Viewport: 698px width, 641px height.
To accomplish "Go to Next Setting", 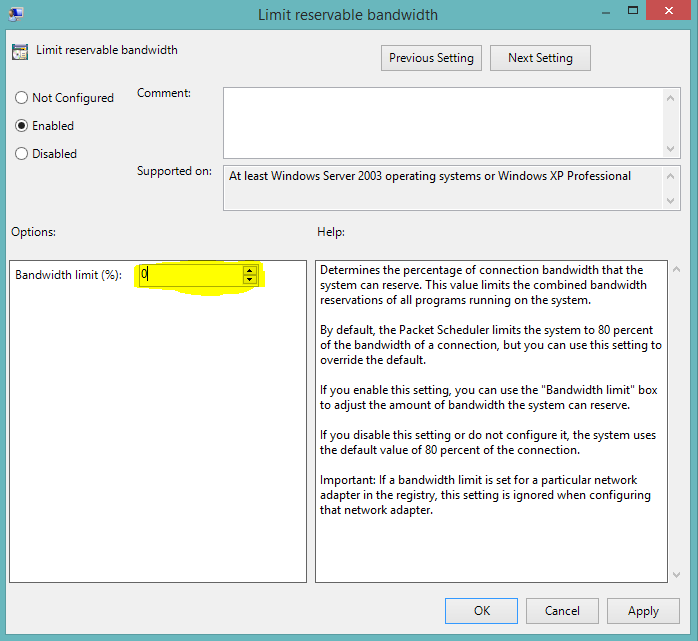I will tap(540, 58).
